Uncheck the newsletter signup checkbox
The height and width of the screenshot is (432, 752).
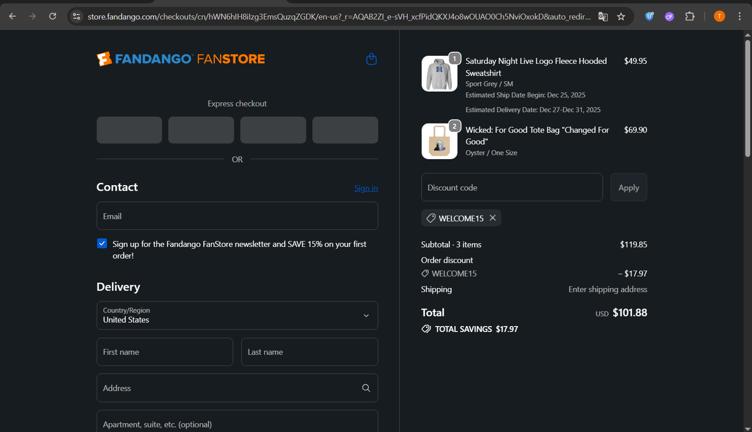click(x=102, y=244)
